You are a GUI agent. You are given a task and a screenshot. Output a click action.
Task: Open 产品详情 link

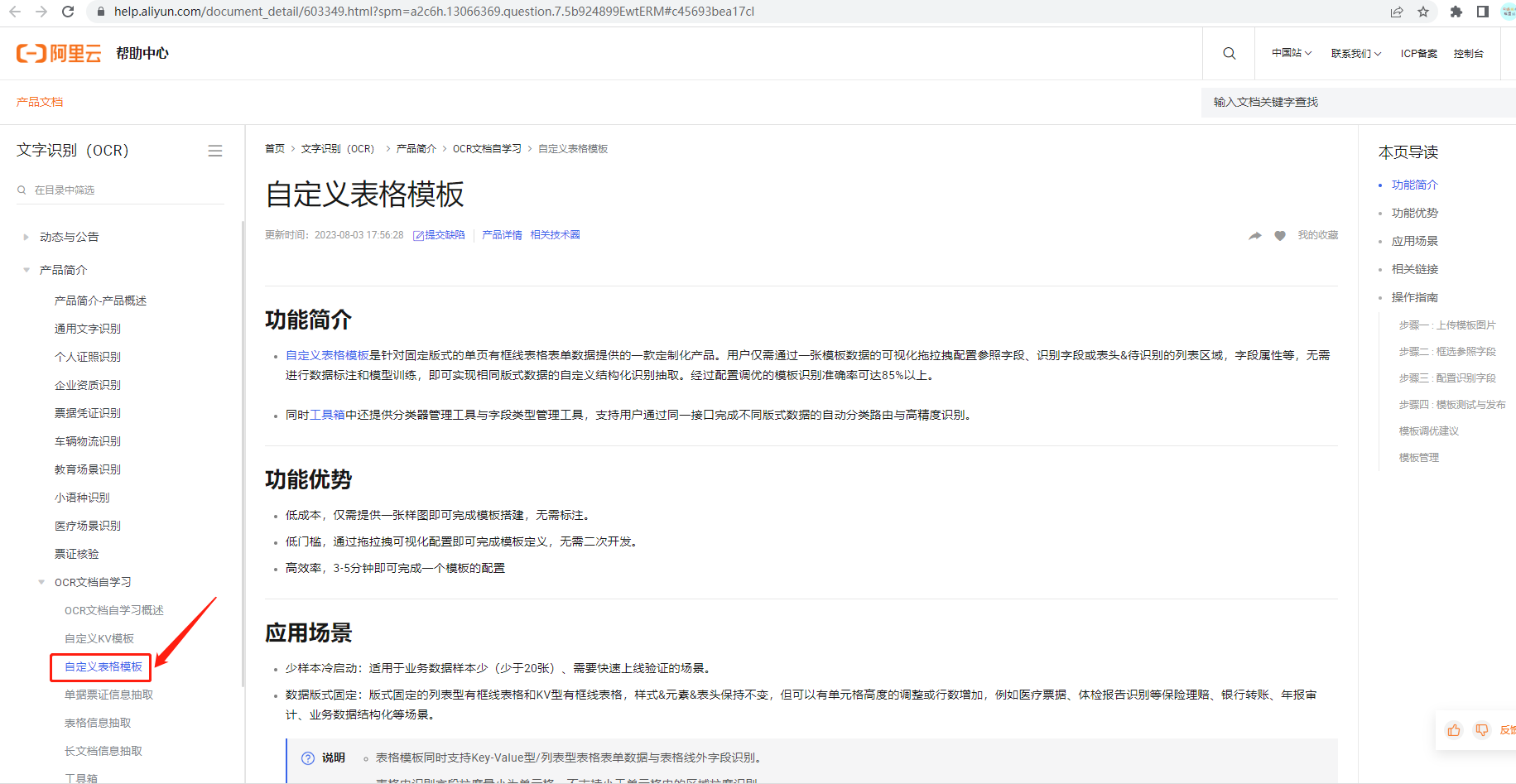coord(503,235)
